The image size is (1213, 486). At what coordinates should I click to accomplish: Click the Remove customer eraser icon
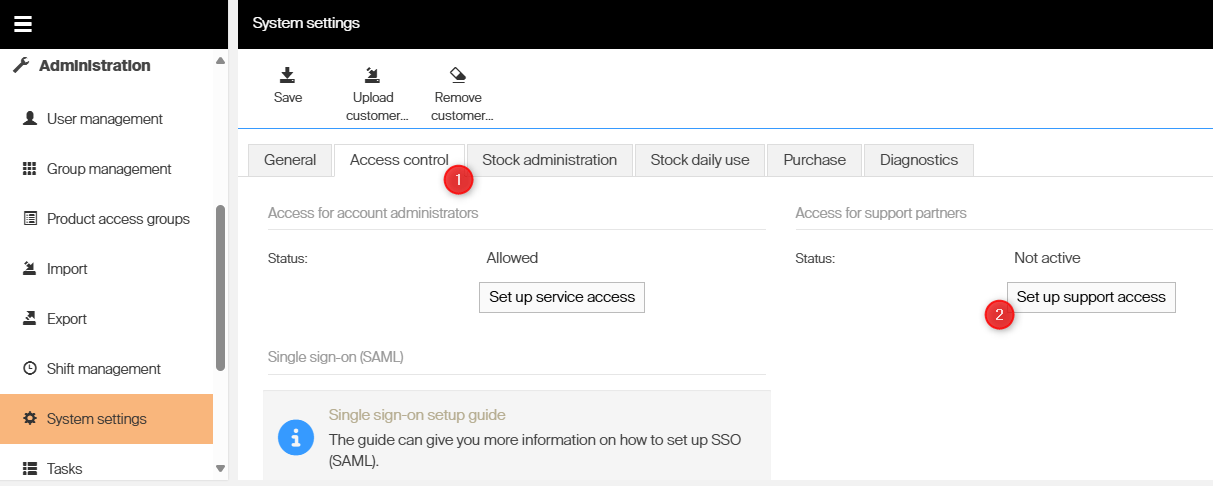point(458,75)
